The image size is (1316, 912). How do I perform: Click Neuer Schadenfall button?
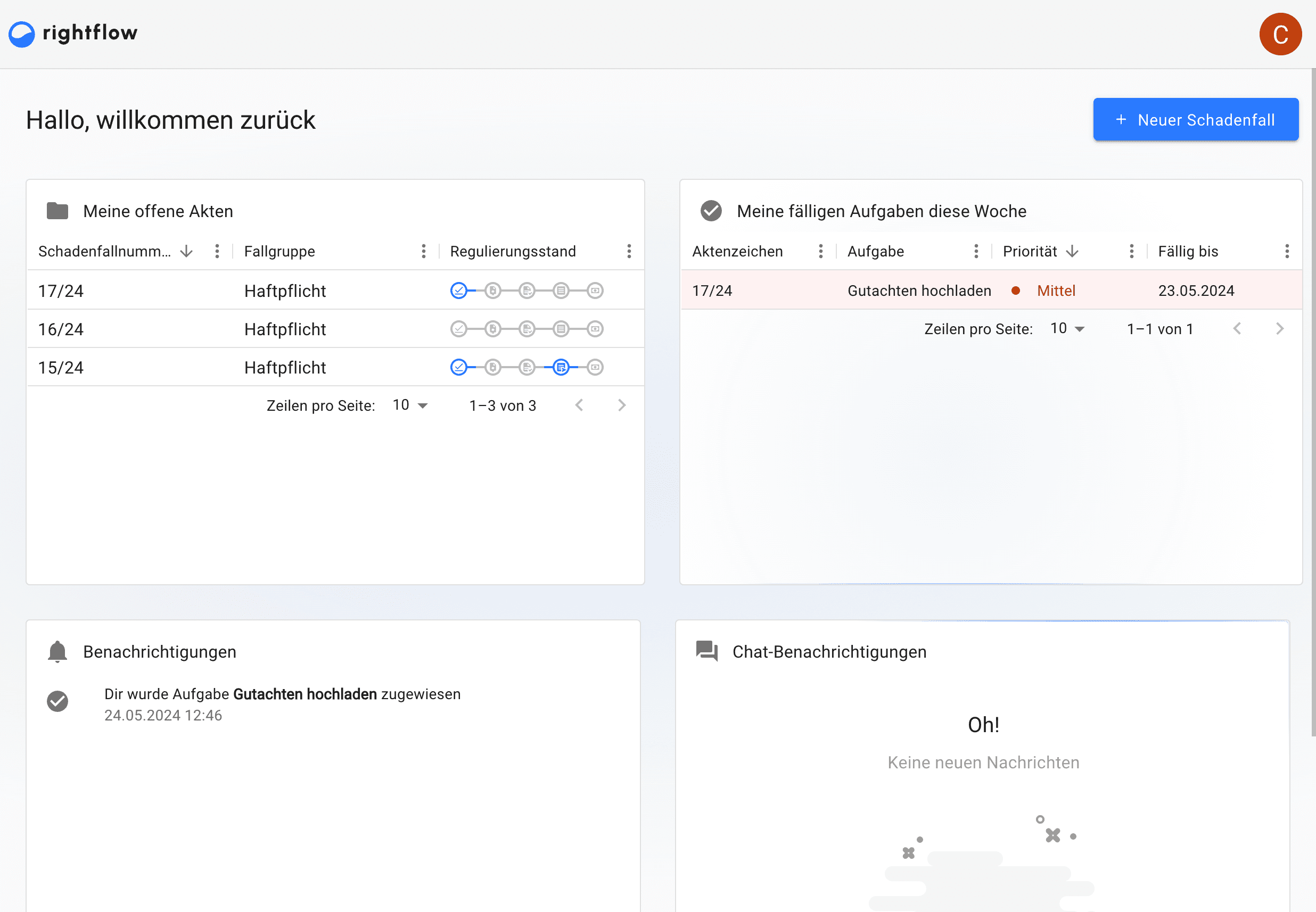tap(1195, 119)
